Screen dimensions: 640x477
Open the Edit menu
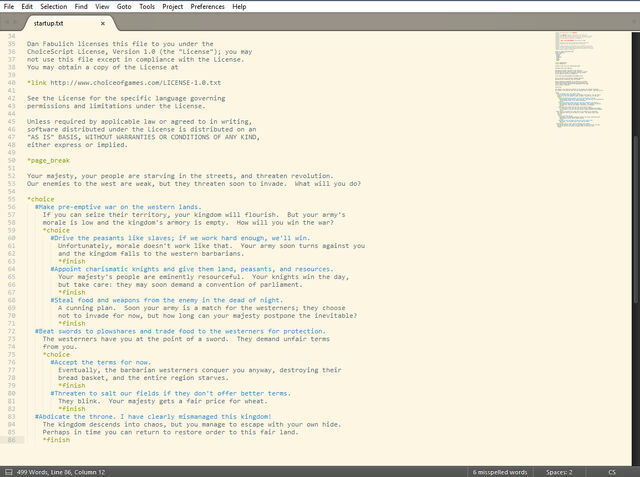(27, 7)
